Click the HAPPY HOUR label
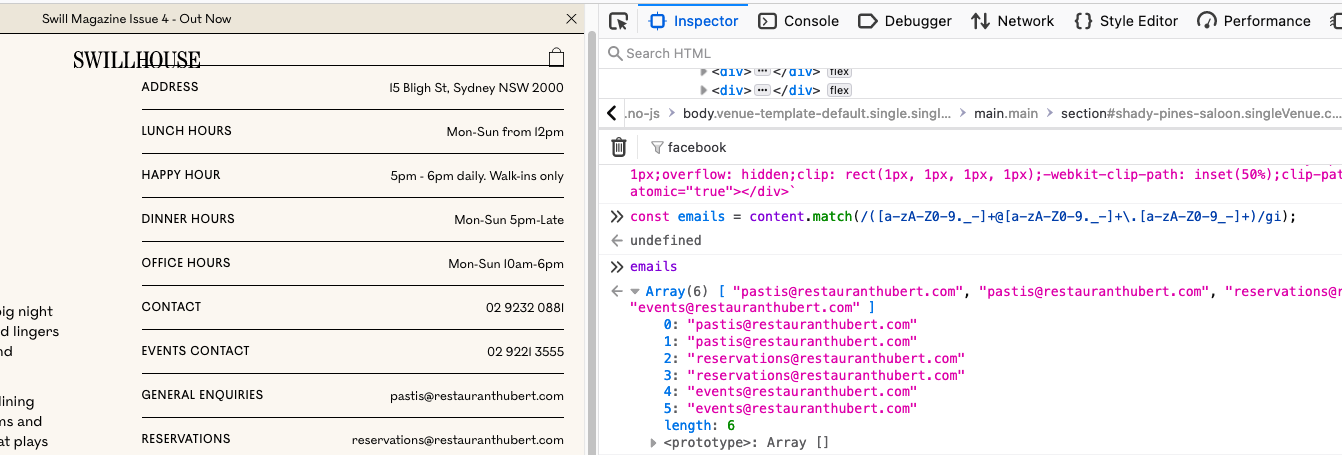Screen dimensions: 1342x455 (x=181, y=175)
